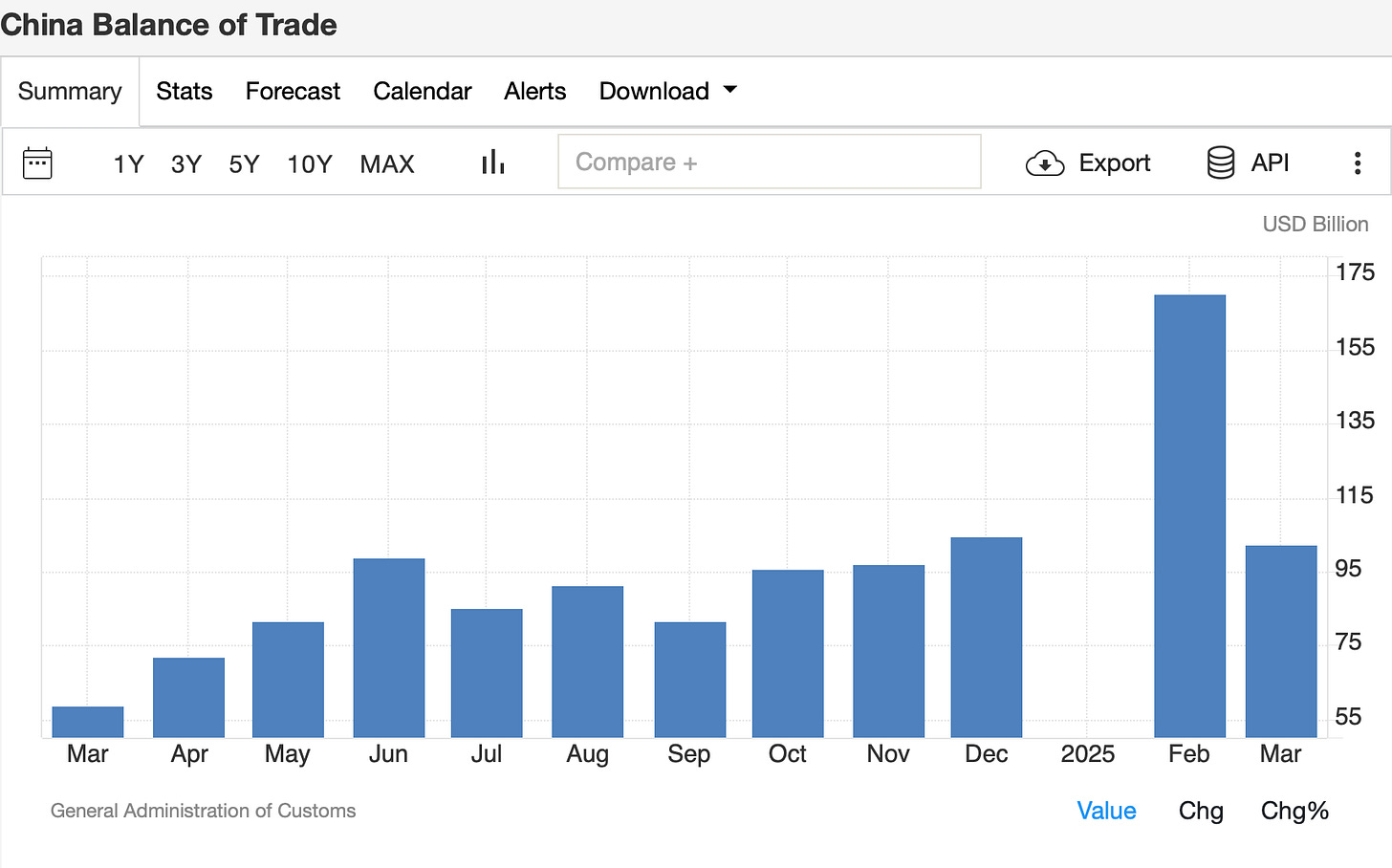
Task: Expand the Download dropdown arrow
Action: click(730, 90)
